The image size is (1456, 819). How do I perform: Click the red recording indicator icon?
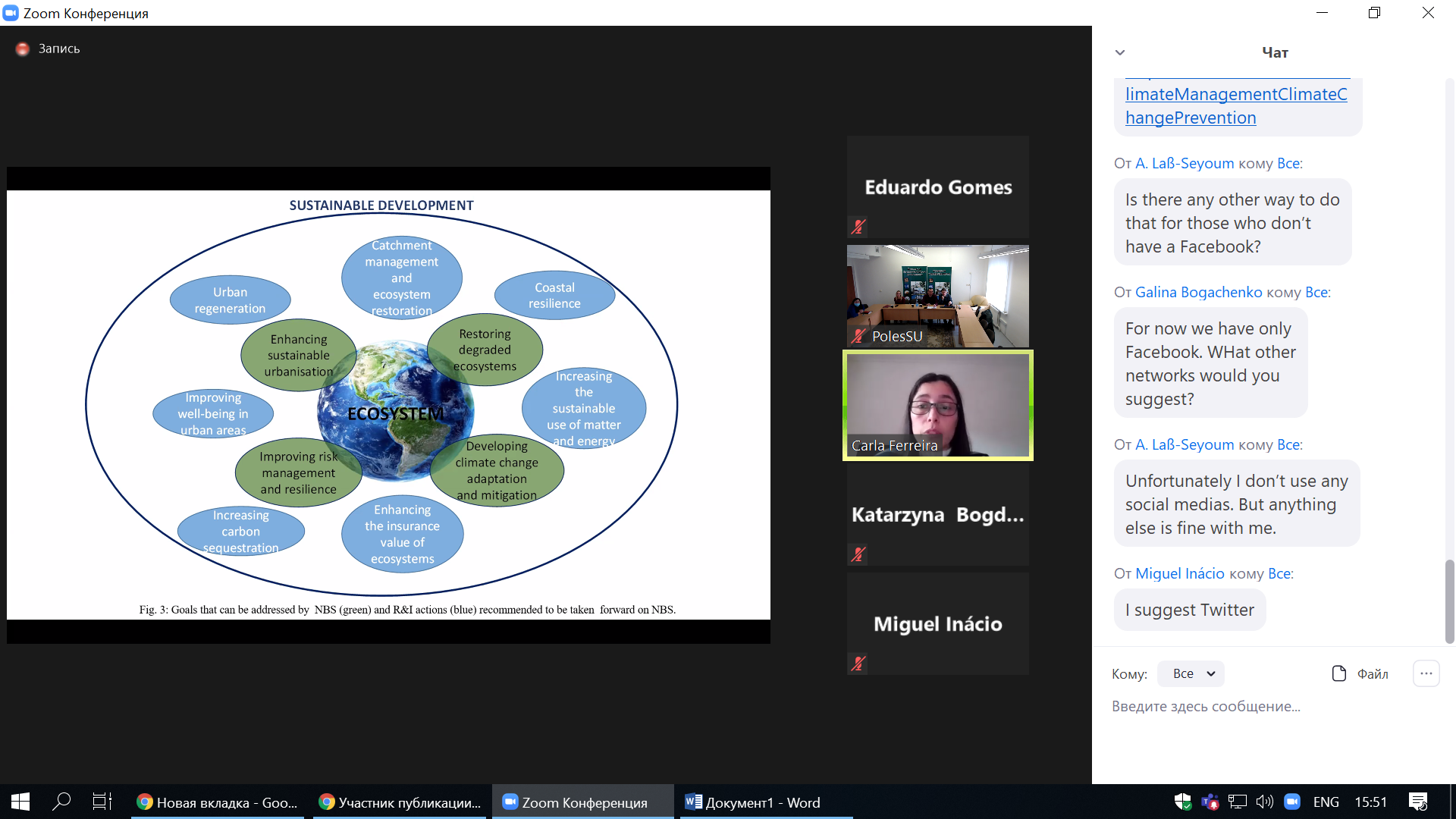pyautogui.click(x=23, y=49)
